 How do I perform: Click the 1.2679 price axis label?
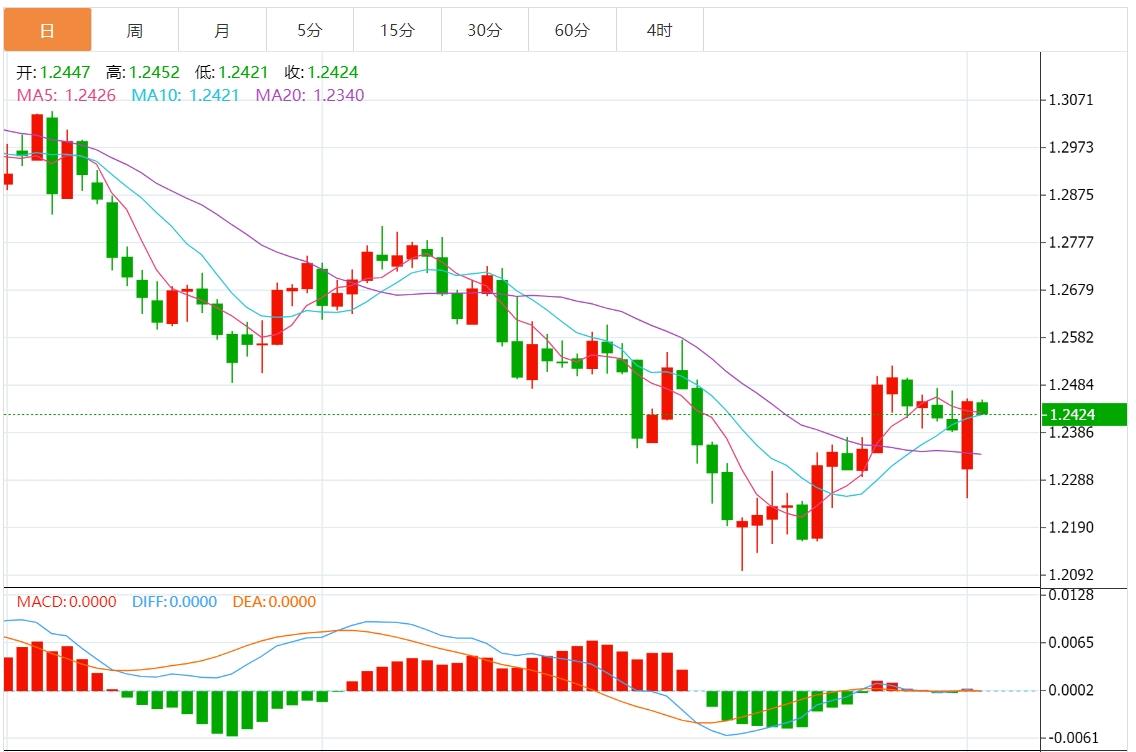1072,290
